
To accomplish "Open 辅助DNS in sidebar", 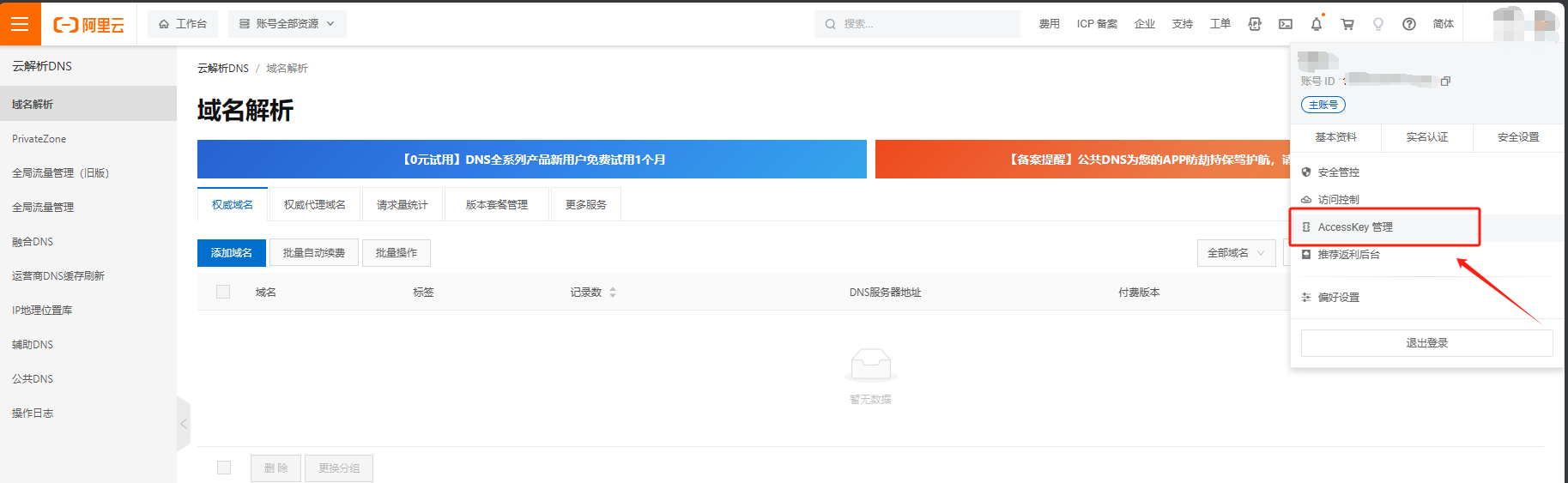I will (x=88, y=344).
